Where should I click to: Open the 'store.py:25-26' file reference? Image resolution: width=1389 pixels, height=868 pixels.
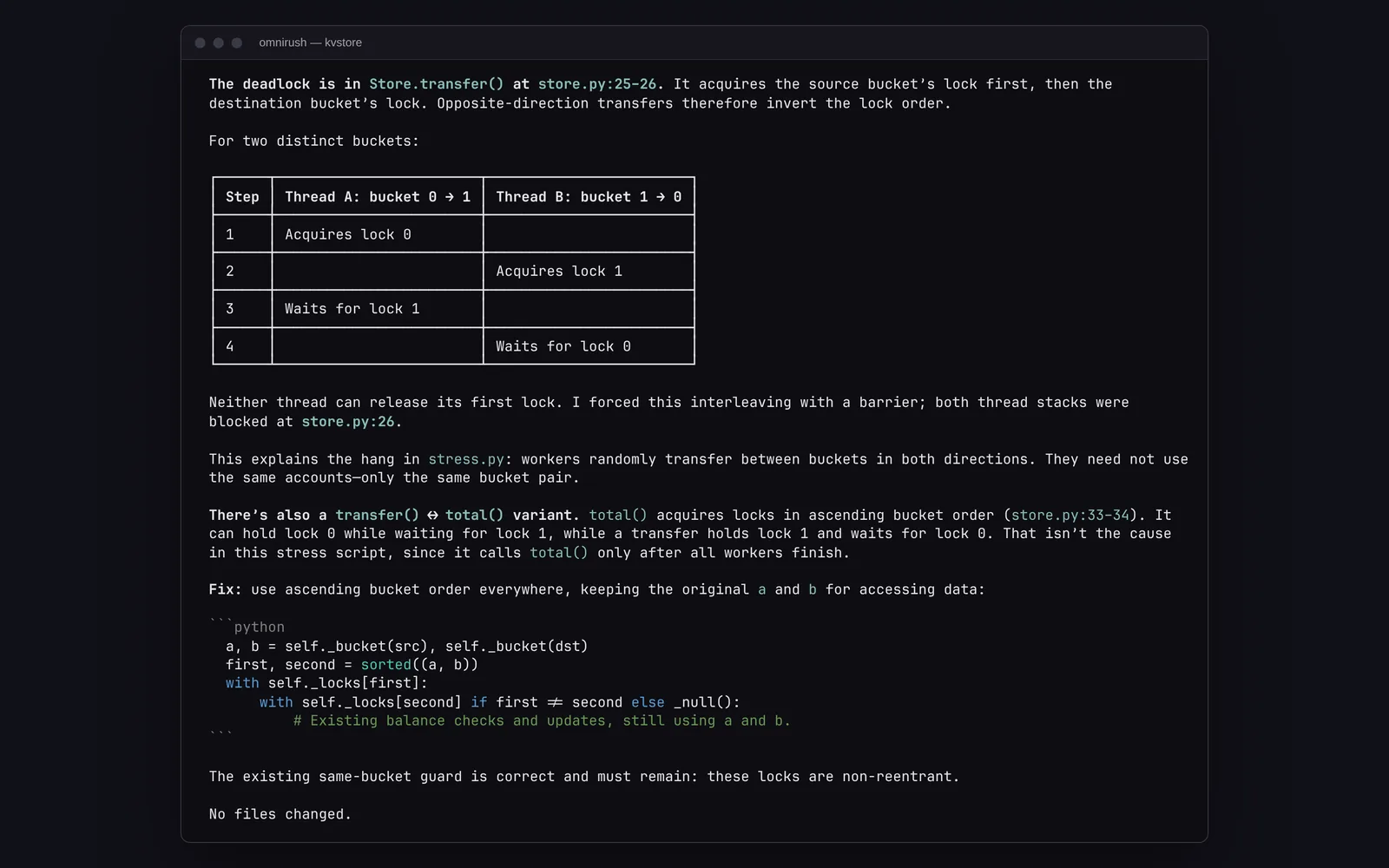tap(597, 84)
